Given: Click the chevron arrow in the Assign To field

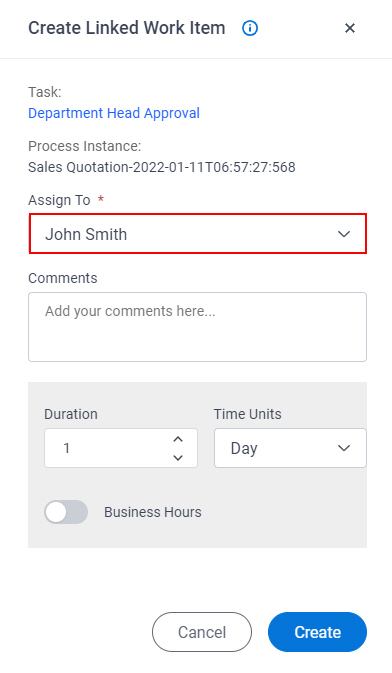Looking at the screenshot, I should [x=344, y=234].
